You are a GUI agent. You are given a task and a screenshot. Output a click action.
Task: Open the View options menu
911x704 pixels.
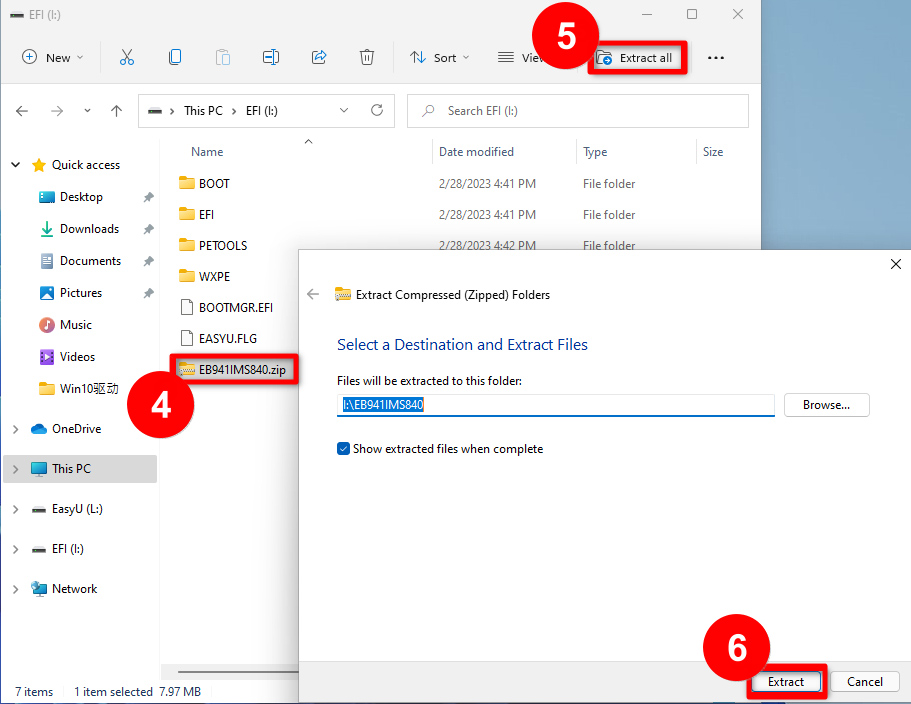tap(520, 58)
